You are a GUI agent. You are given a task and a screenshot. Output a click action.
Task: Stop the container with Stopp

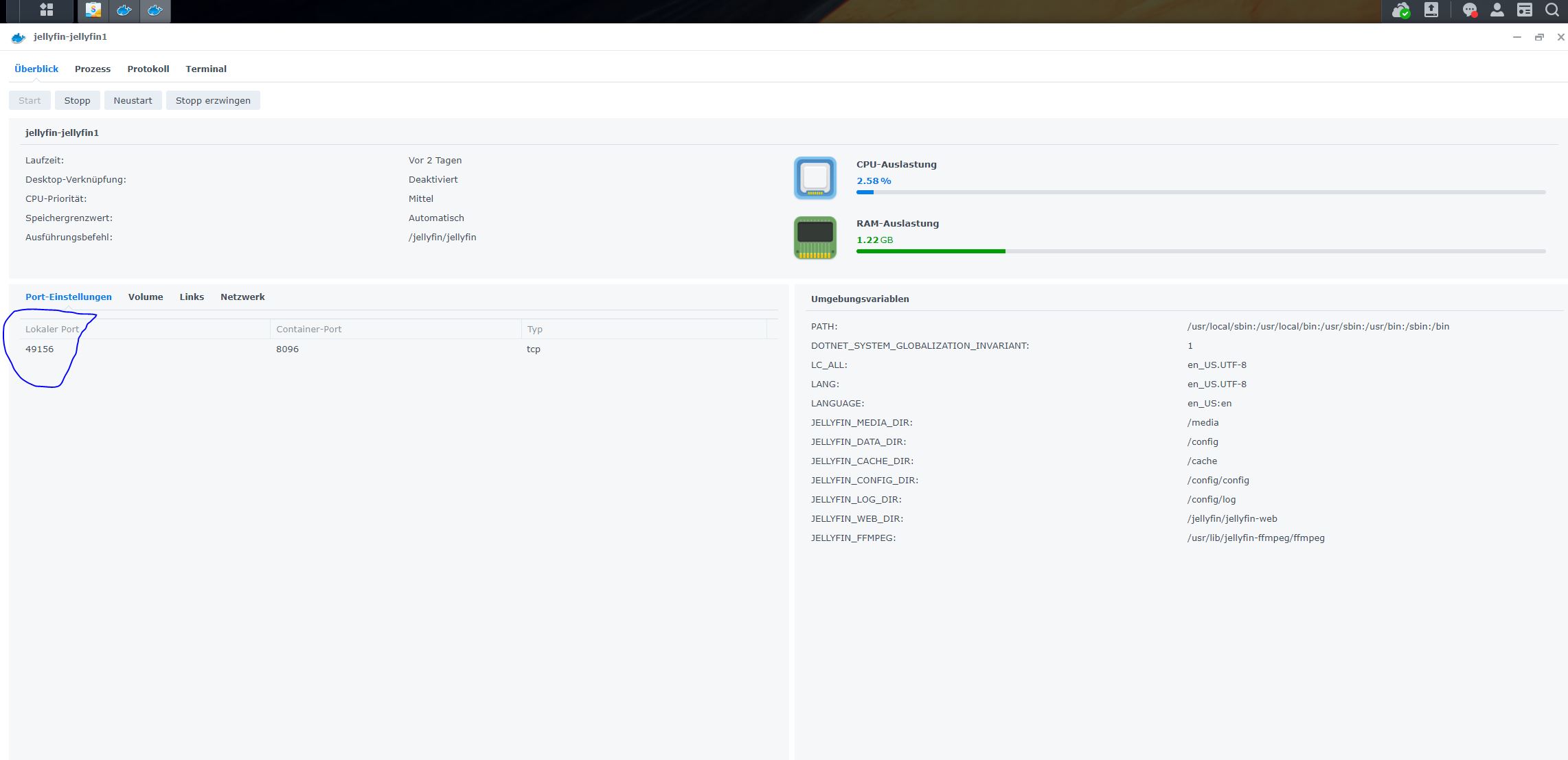tap(77, 100)
